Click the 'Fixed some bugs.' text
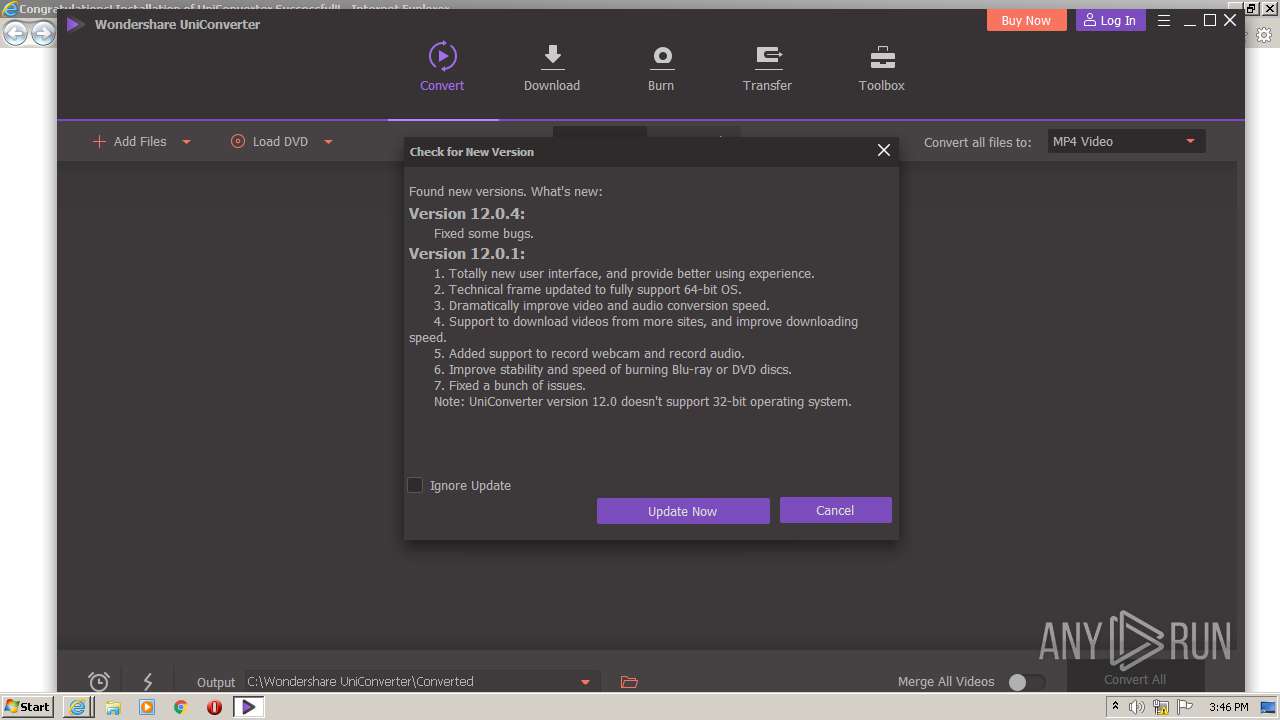The height and width of the screenshot is (720, 1280). 484,234
